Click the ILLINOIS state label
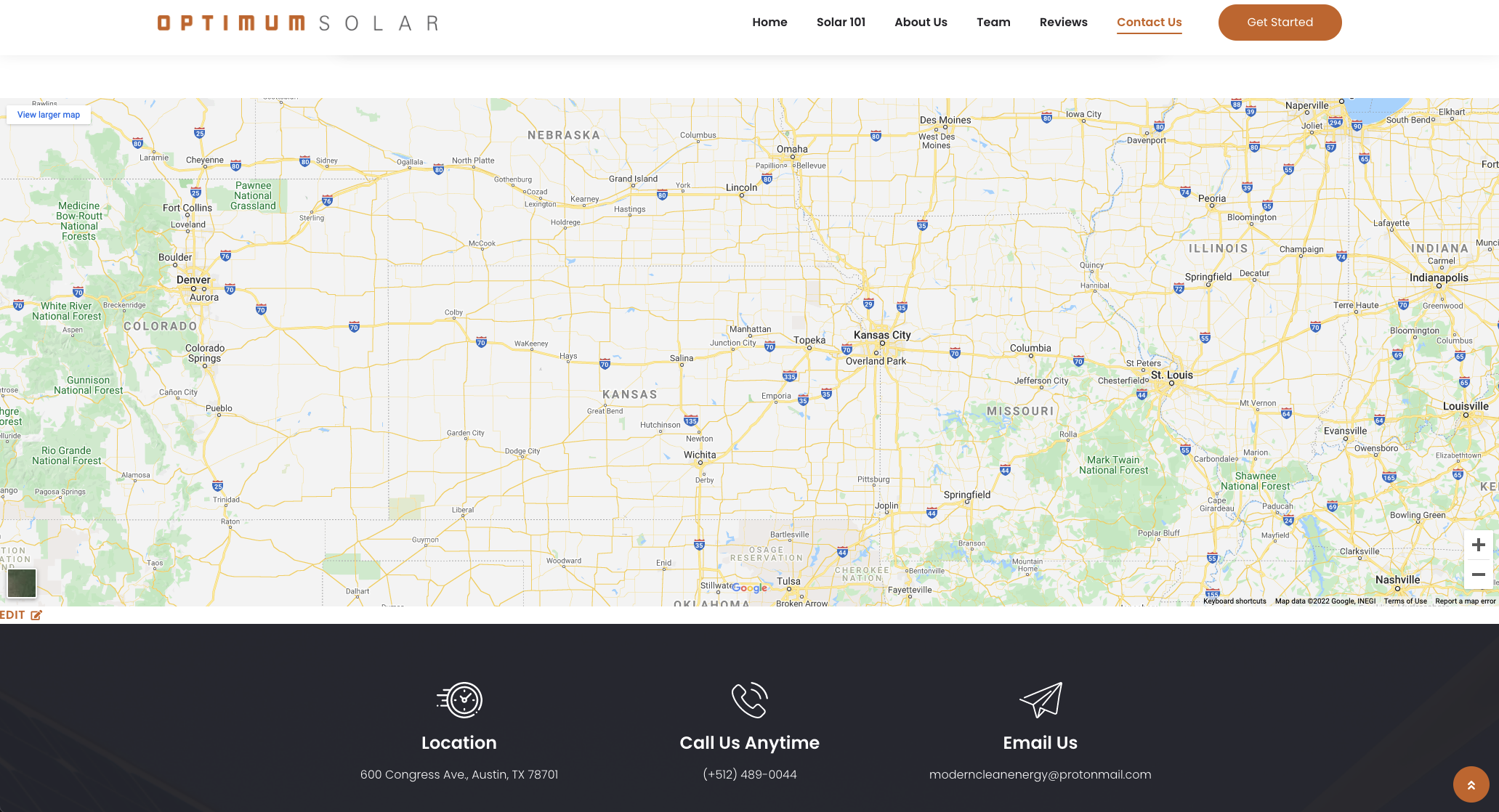1499x812 pixels. point(1219,249)
